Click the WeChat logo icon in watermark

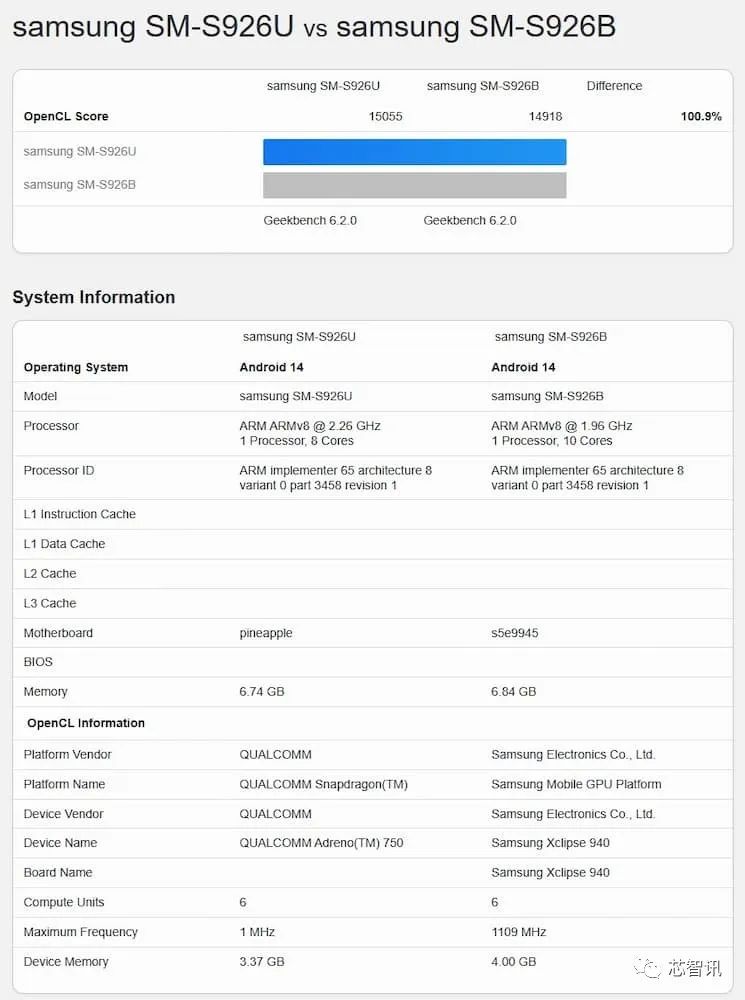point(647,968)
